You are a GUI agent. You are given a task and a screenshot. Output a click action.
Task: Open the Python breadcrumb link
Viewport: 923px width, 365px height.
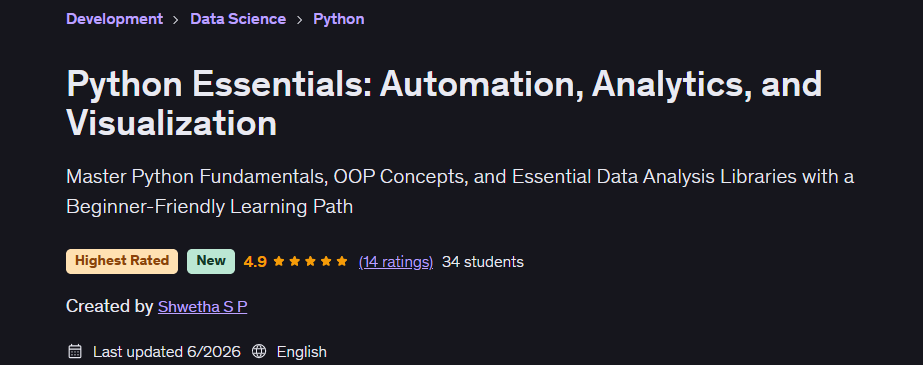pyautogui.click(x=338, y=19)
